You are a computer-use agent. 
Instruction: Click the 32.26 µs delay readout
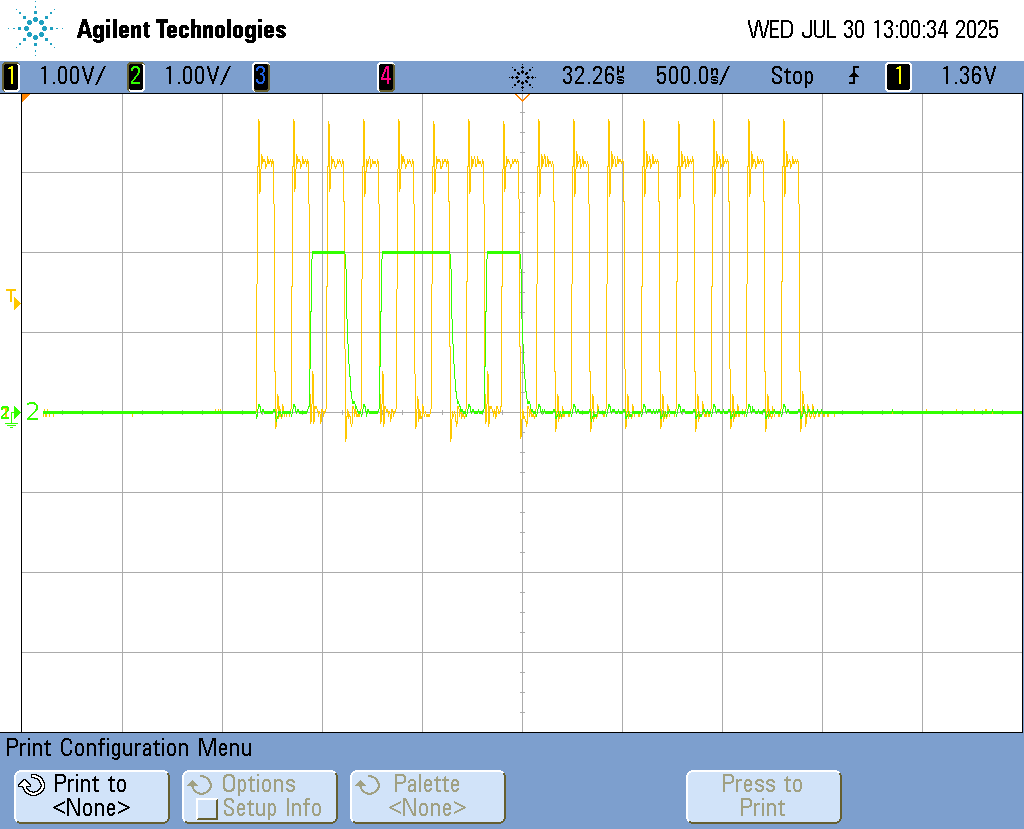pos(593,76)
